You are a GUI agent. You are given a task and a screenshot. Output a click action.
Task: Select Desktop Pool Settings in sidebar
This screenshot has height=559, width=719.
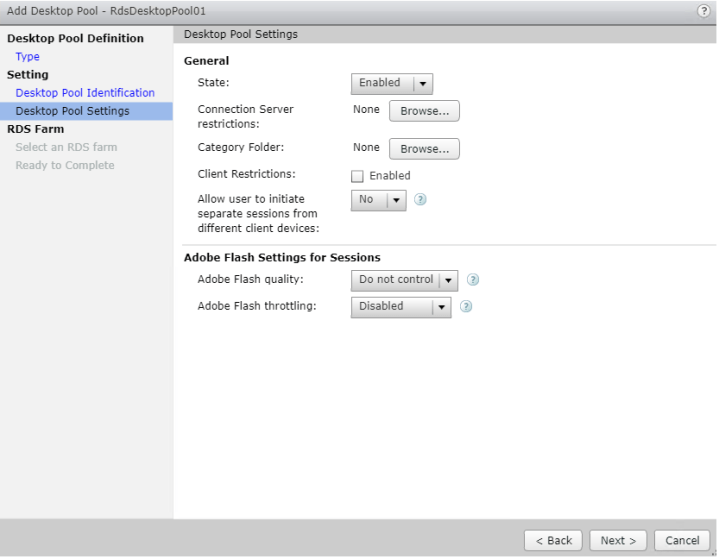tap(72, 111)
